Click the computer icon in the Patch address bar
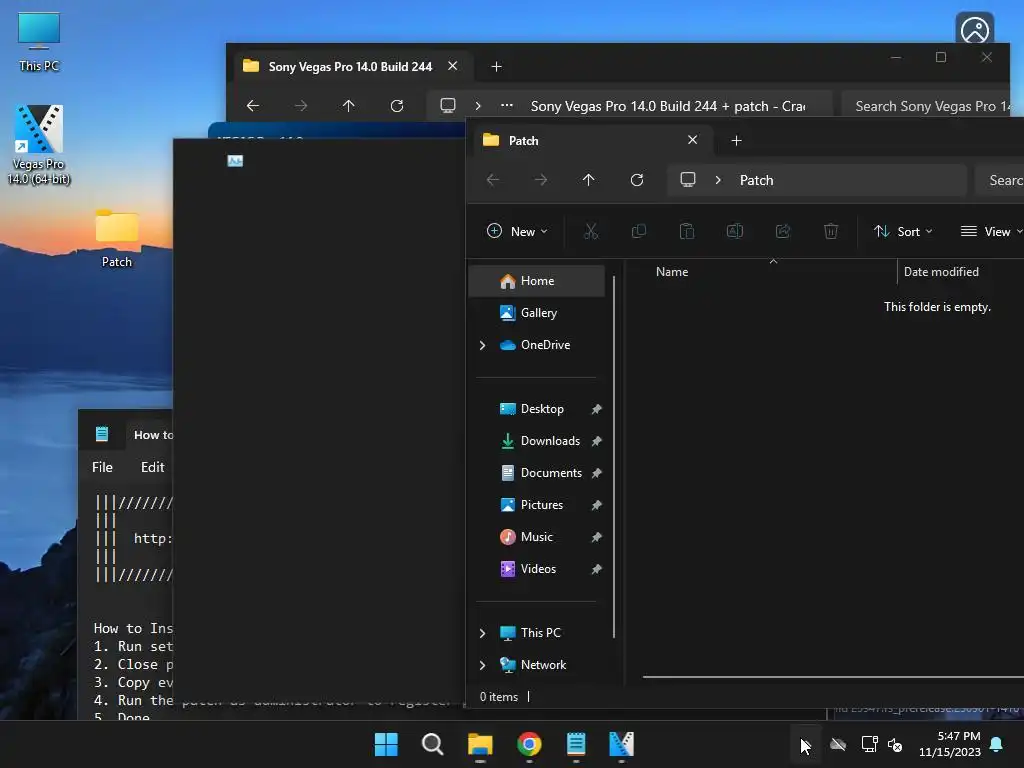Image resolution: width=1024 pixels, height=768 pixels. pos(688,180)
